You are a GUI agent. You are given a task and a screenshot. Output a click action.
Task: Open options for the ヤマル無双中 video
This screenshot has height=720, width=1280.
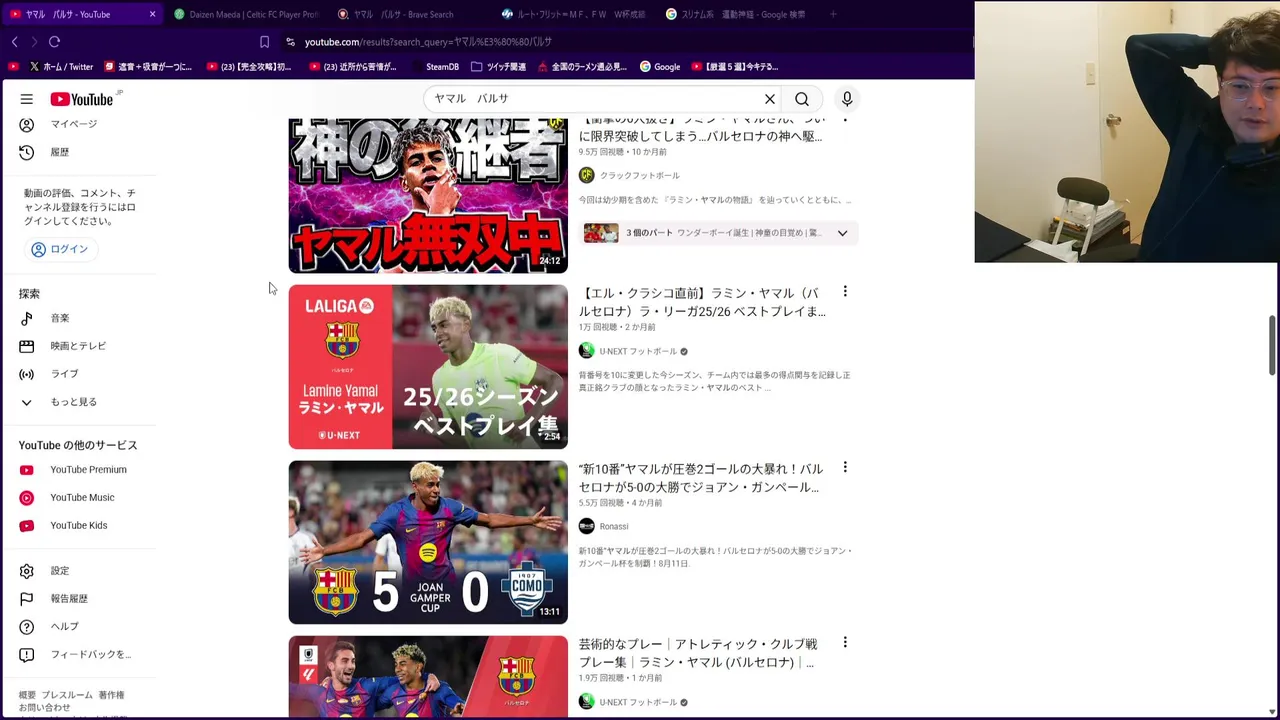tap(845, 119)
